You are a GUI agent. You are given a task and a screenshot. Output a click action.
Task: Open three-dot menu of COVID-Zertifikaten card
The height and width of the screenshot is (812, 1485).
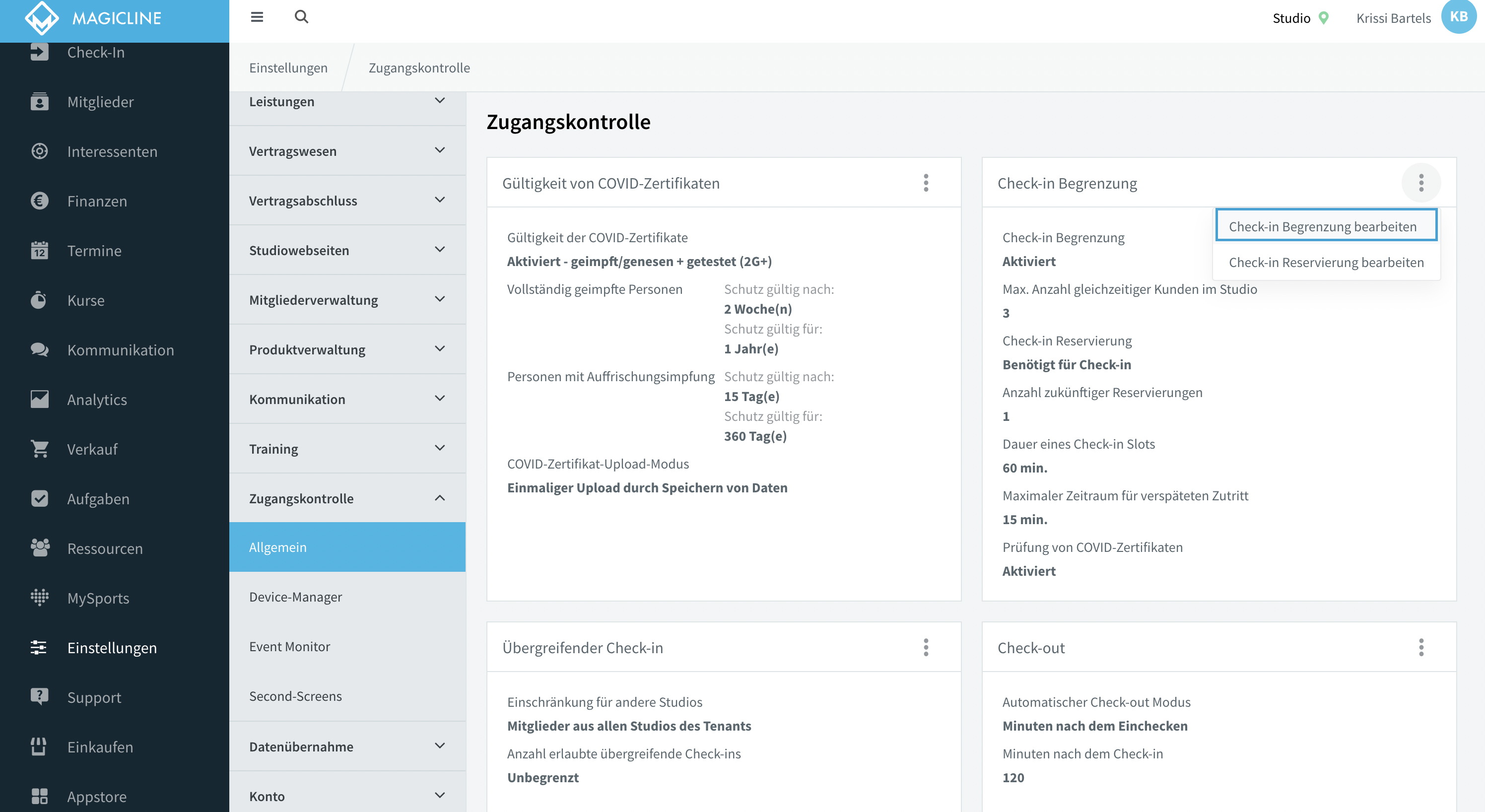926,183
